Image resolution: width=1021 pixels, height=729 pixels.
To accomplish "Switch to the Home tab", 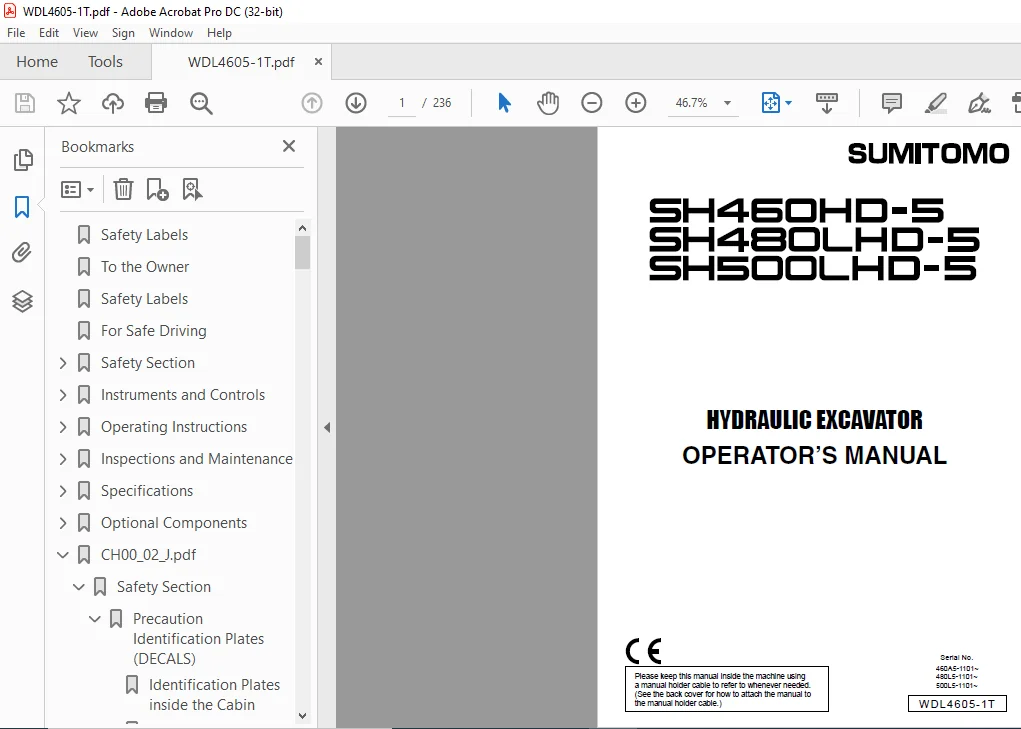I will (37, 61).
